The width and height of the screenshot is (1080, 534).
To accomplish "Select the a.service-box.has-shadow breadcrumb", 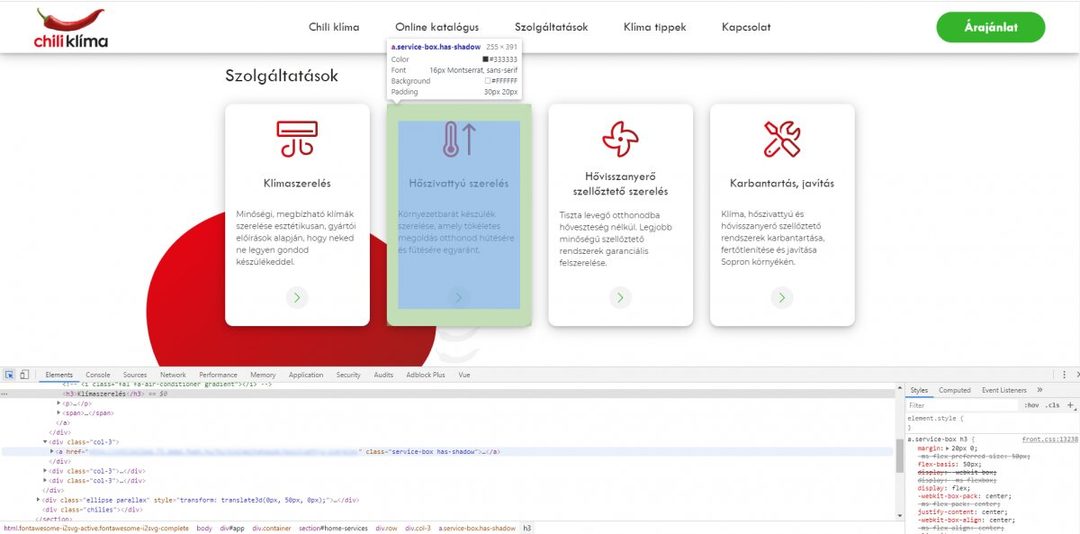I will [477, 528].
